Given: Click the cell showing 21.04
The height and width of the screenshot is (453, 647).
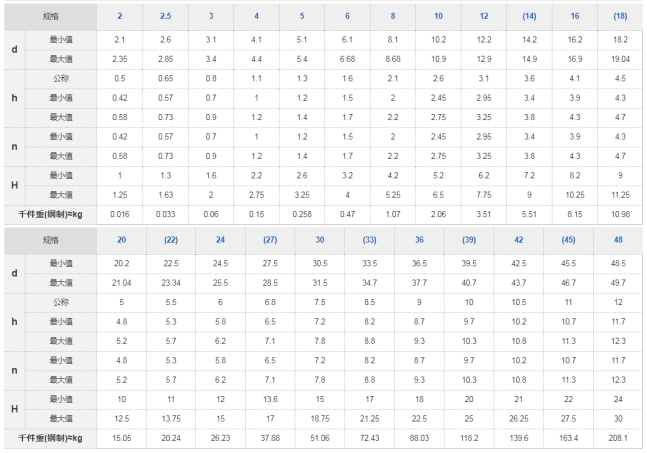Looking at the screenshot, I should 121,282.
